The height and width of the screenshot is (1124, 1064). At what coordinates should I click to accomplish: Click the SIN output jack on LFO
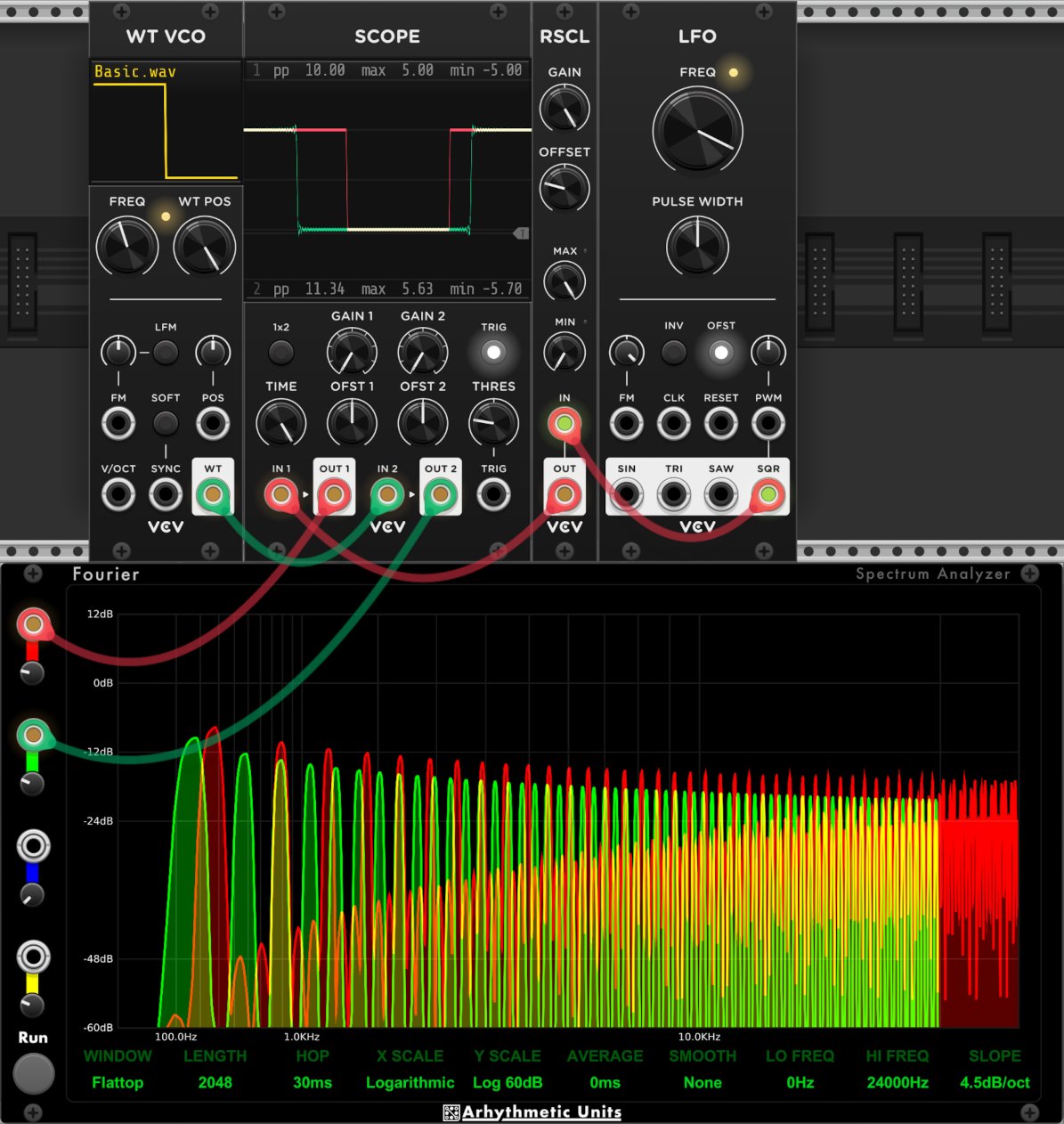(627, 493)
